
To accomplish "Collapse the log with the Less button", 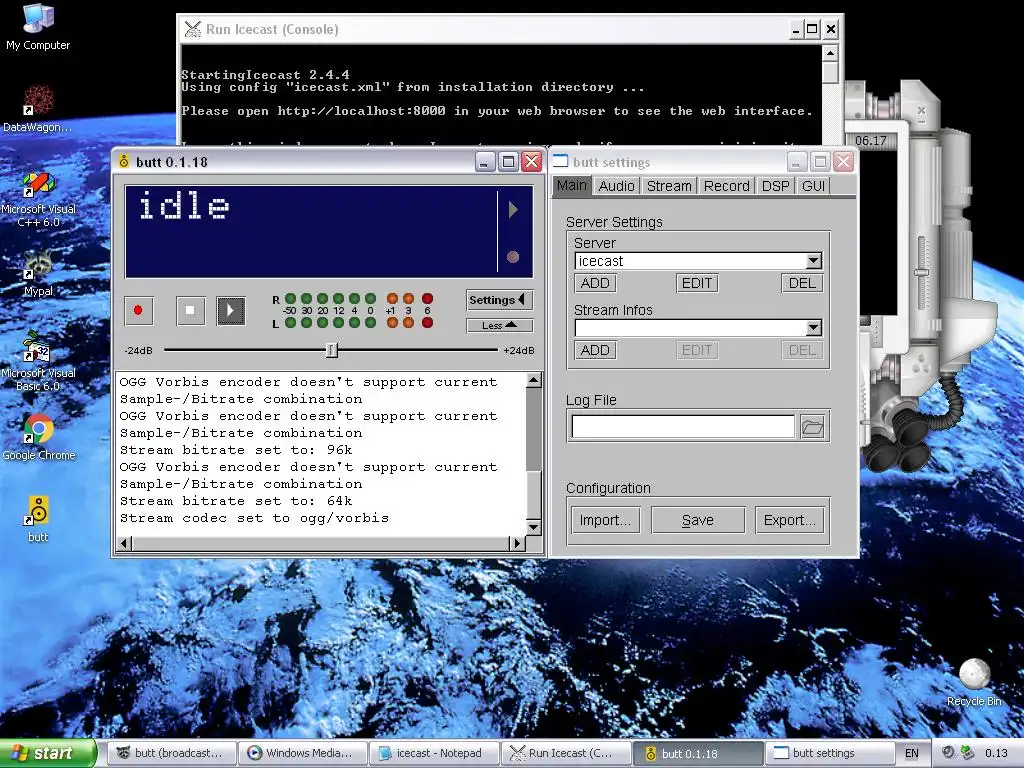I will 500,325.
